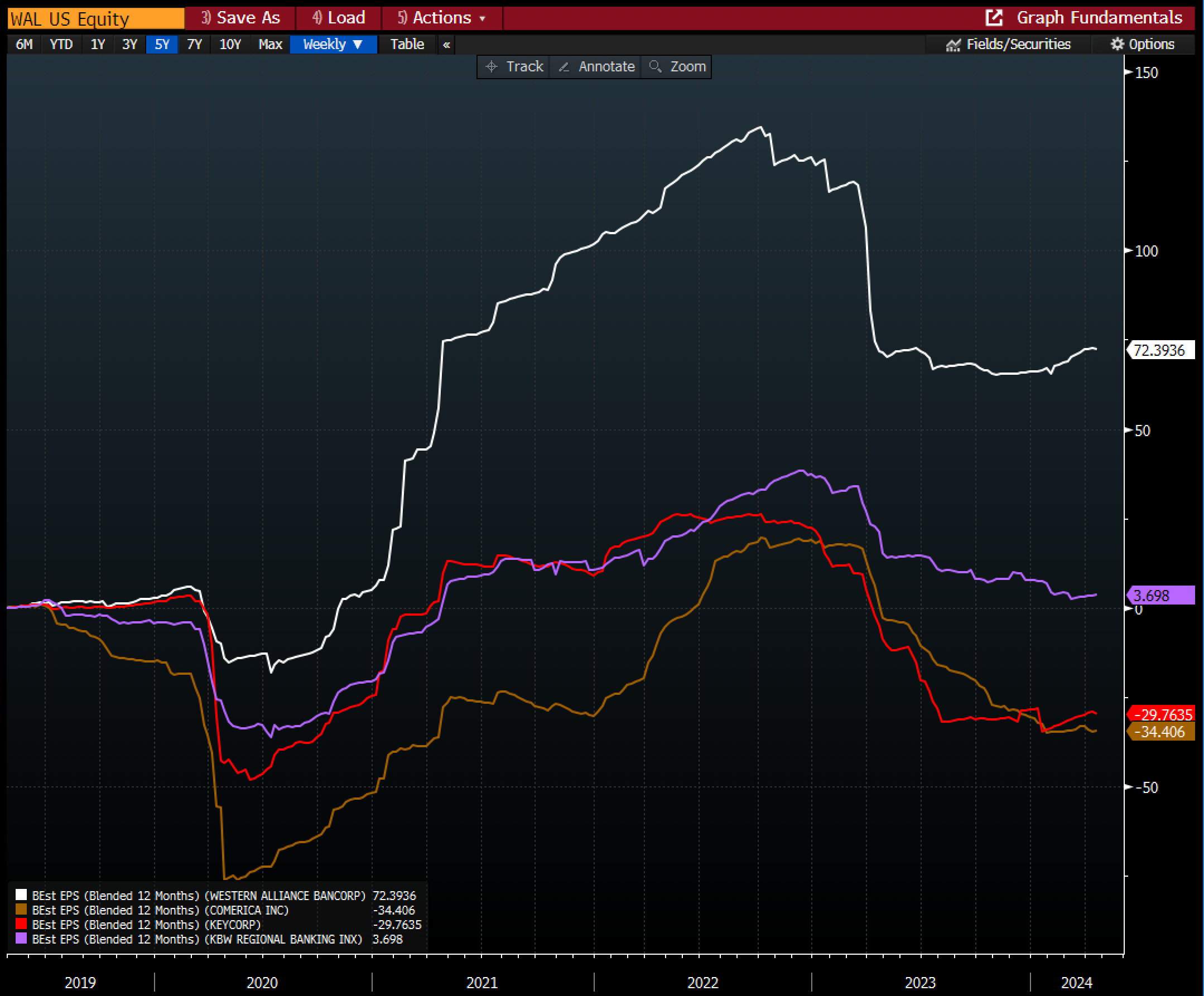Click the Graph Fundamentals title
The height and width of the screenshot is (996, 1204).
1099,18
